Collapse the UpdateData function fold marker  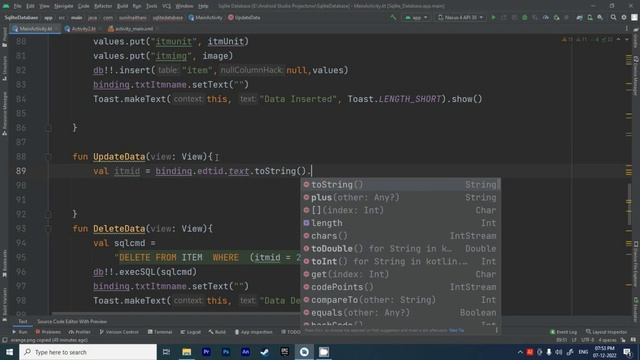(x=48, y=157)
